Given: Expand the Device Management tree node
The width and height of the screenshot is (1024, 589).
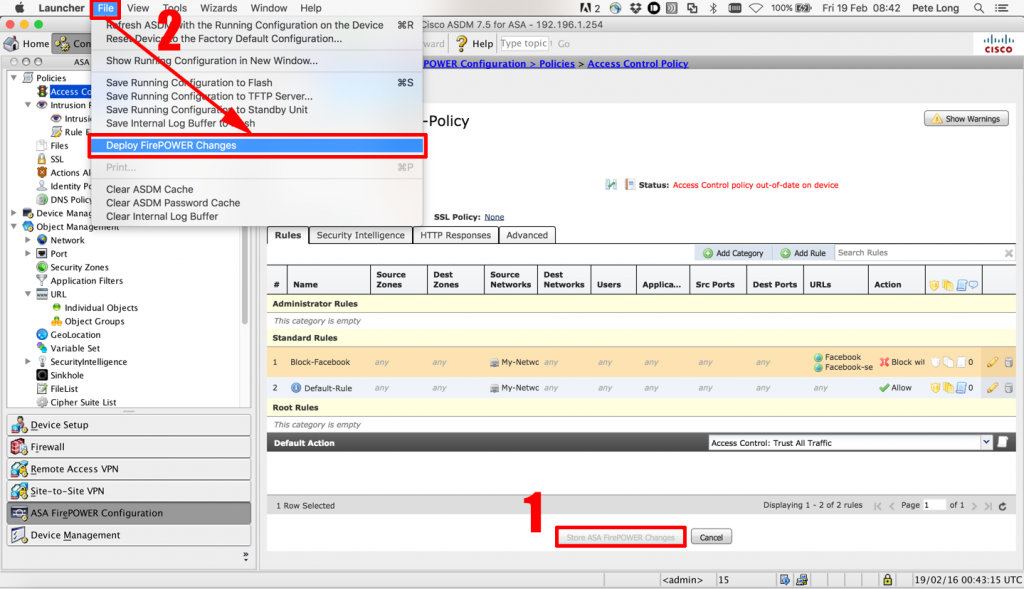Looking at the screenshot, I should click(x=16, y=212).
